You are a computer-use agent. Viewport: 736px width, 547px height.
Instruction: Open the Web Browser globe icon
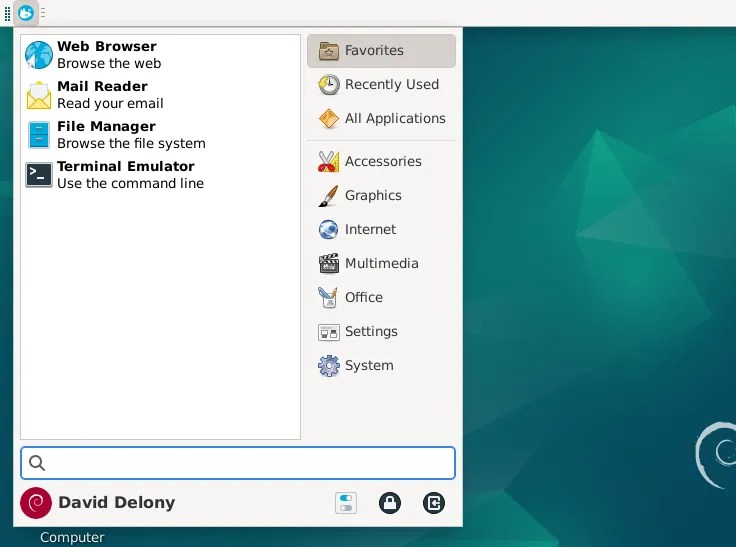click(x=38, y=55)
